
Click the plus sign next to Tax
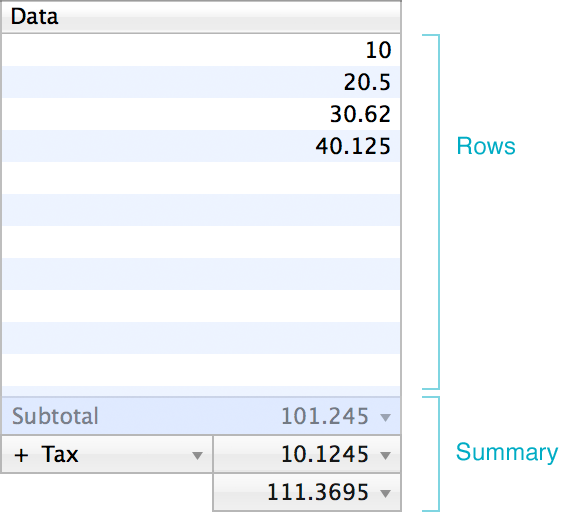pos(21,455)
